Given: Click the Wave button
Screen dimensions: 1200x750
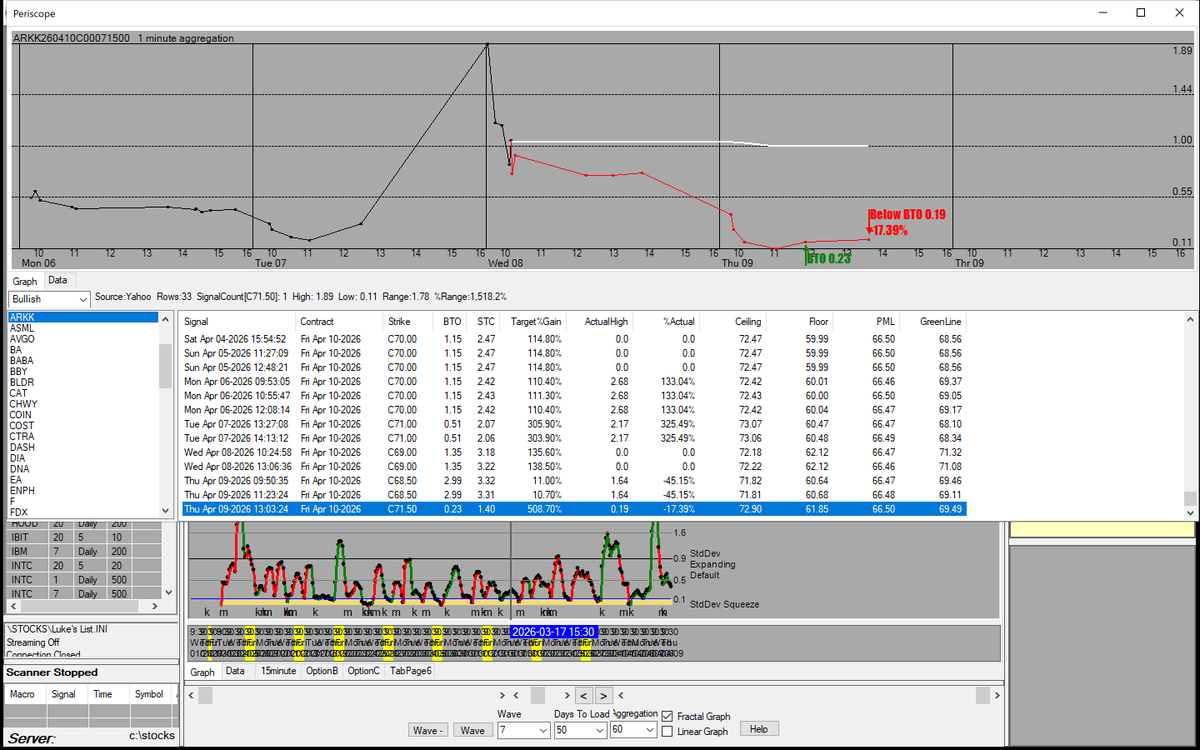Looking at the screenshot, I should click(473, 730).
